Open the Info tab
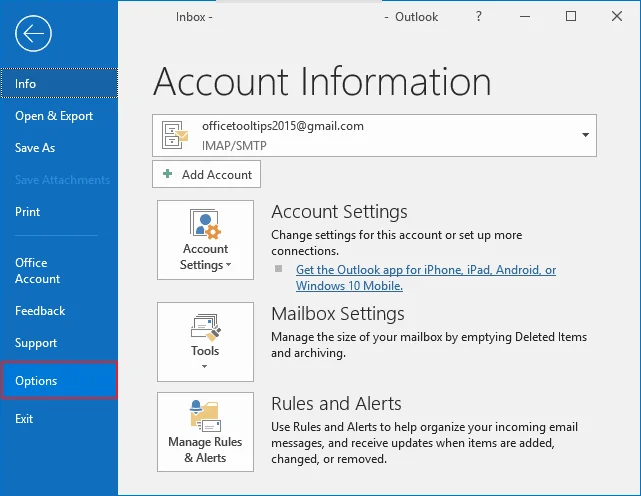Screen dimensions: 641x496 click(59, 83)
